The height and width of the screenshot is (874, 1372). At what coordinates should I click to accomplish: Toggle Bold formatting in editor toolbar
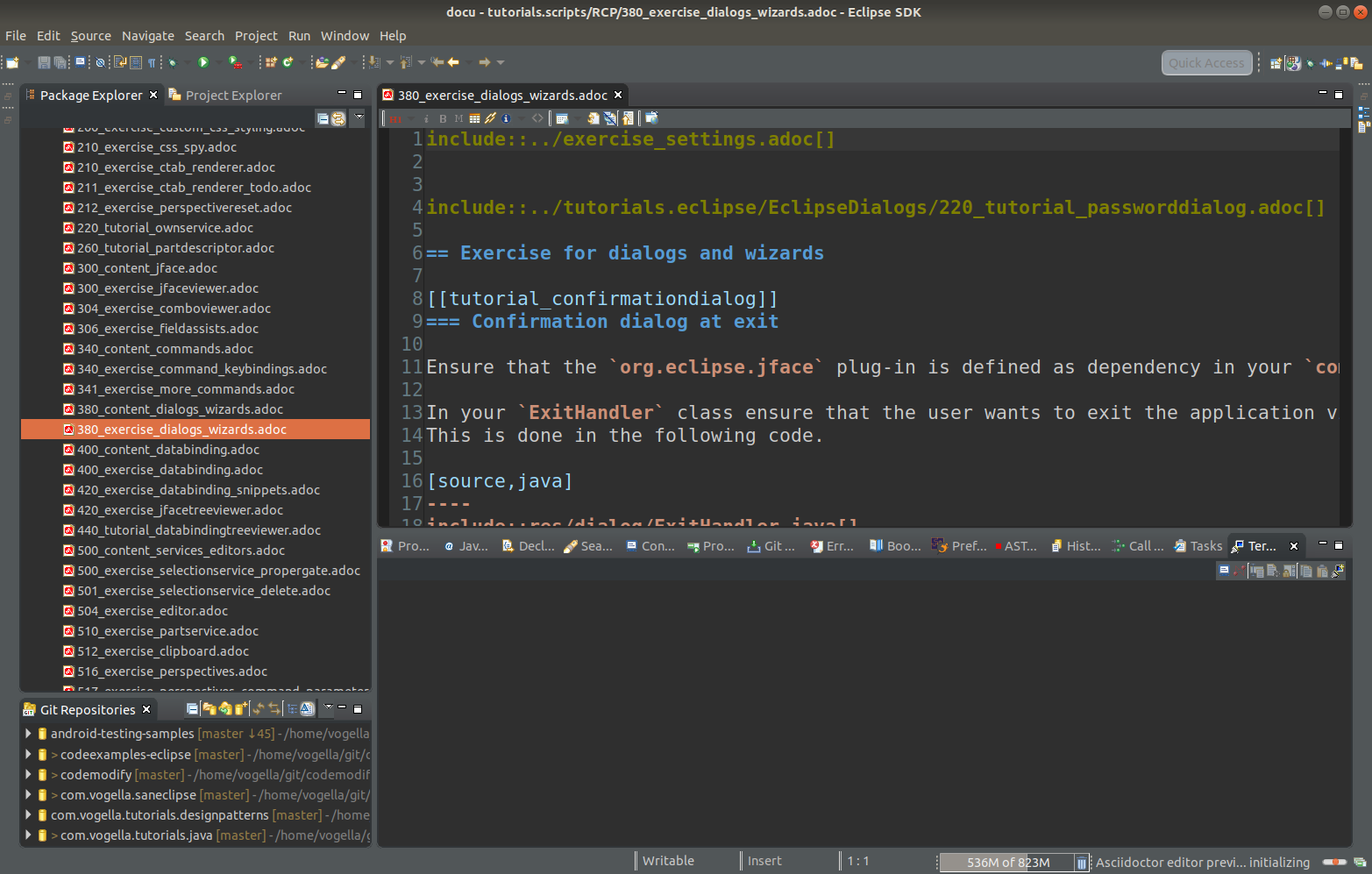443,117
